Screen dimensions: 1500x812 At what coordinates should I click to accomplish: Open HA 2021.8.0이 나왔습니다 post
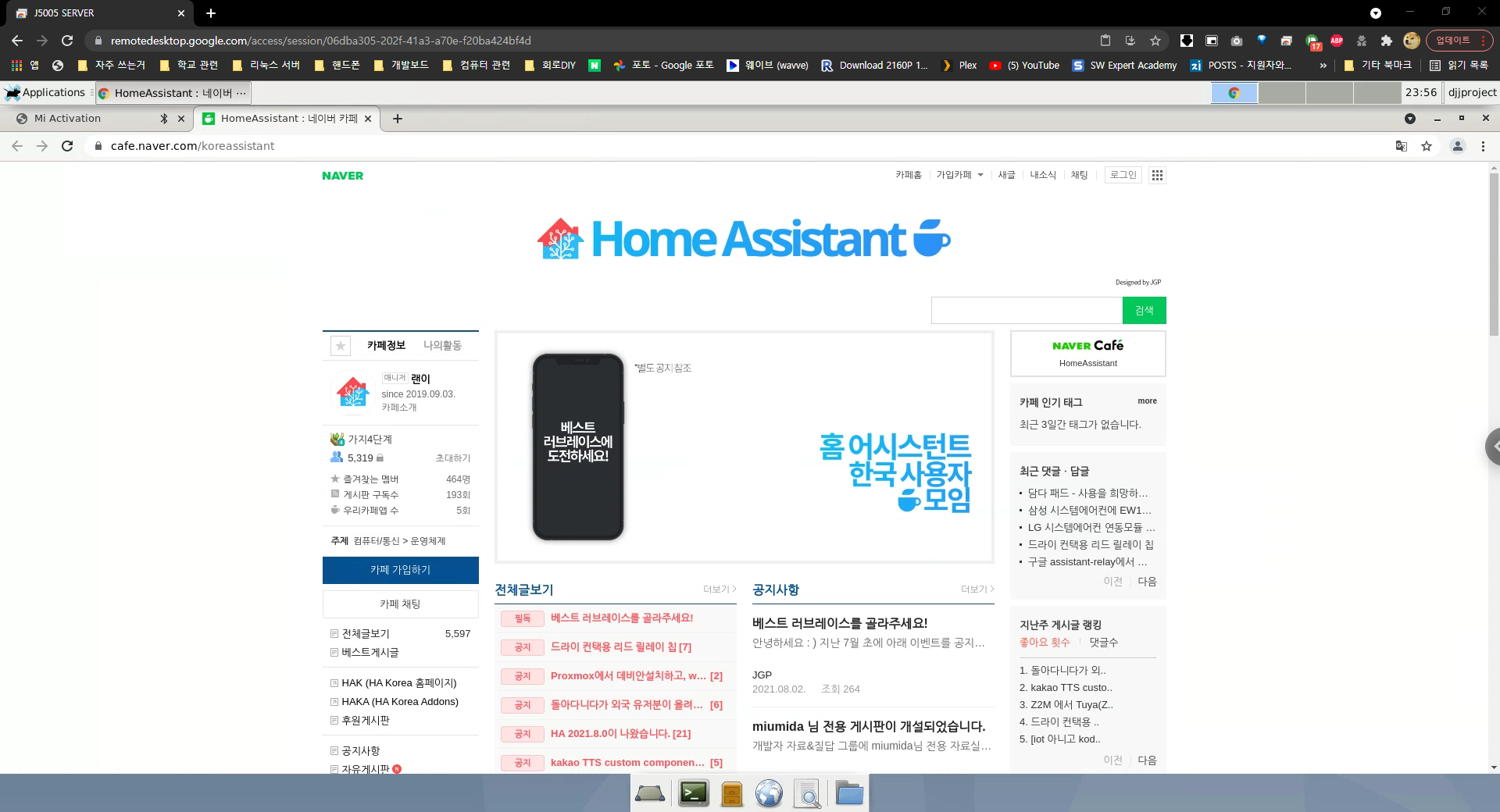620,733
